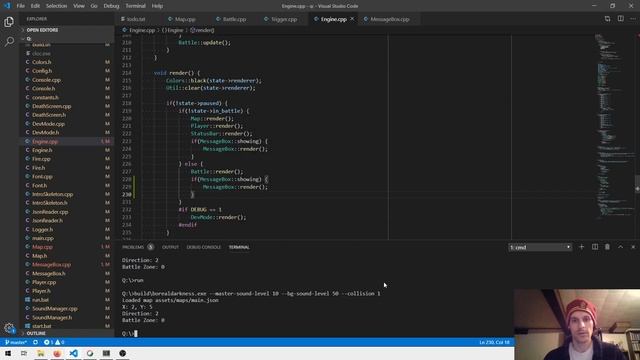Open the errors and warnings count in the status bar
The image size is (640, 360).
point(54,342)
